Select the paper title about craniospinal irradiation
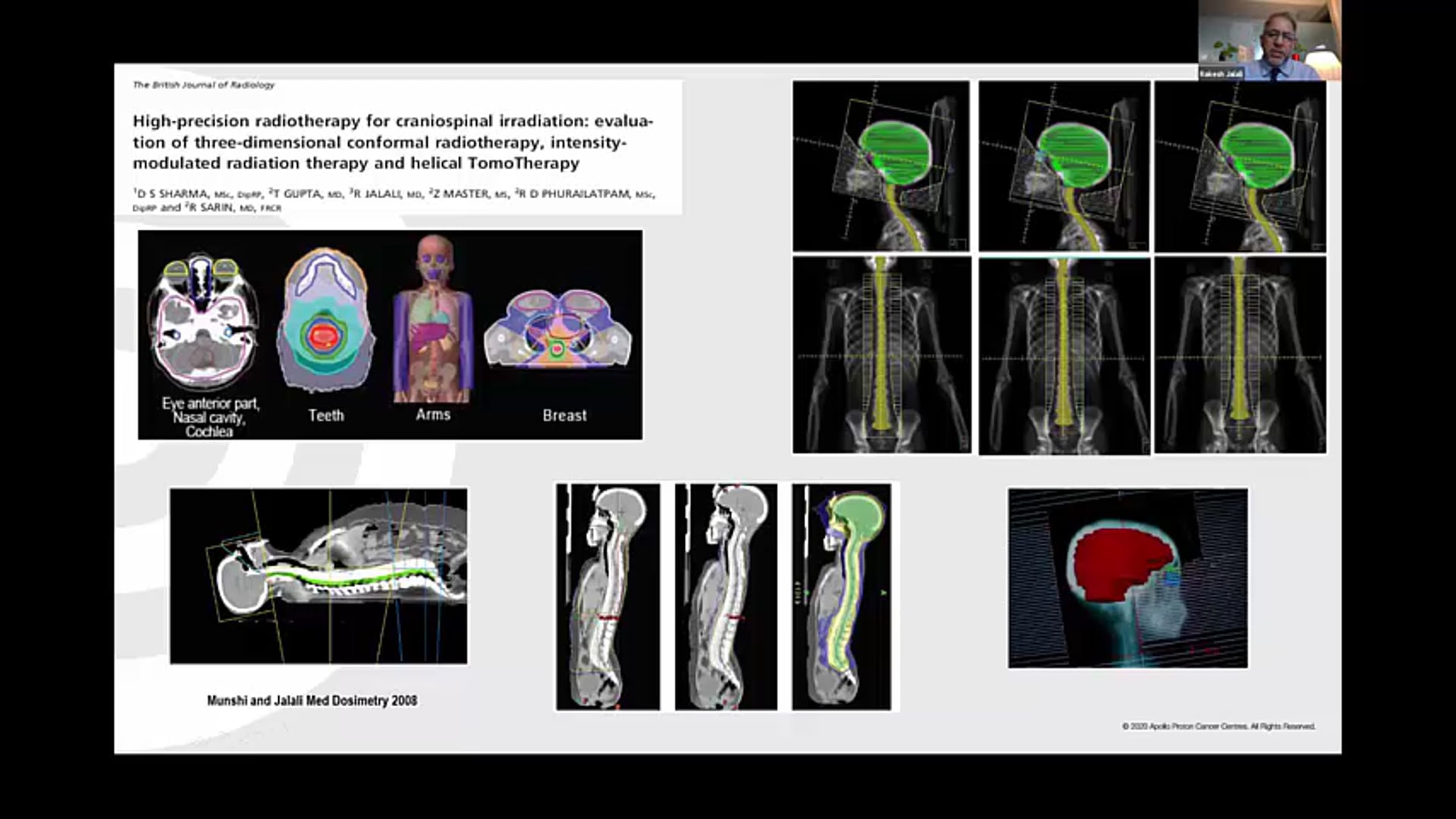The height and width of the screenshot is (819, 1456). [x=393, y=142]
